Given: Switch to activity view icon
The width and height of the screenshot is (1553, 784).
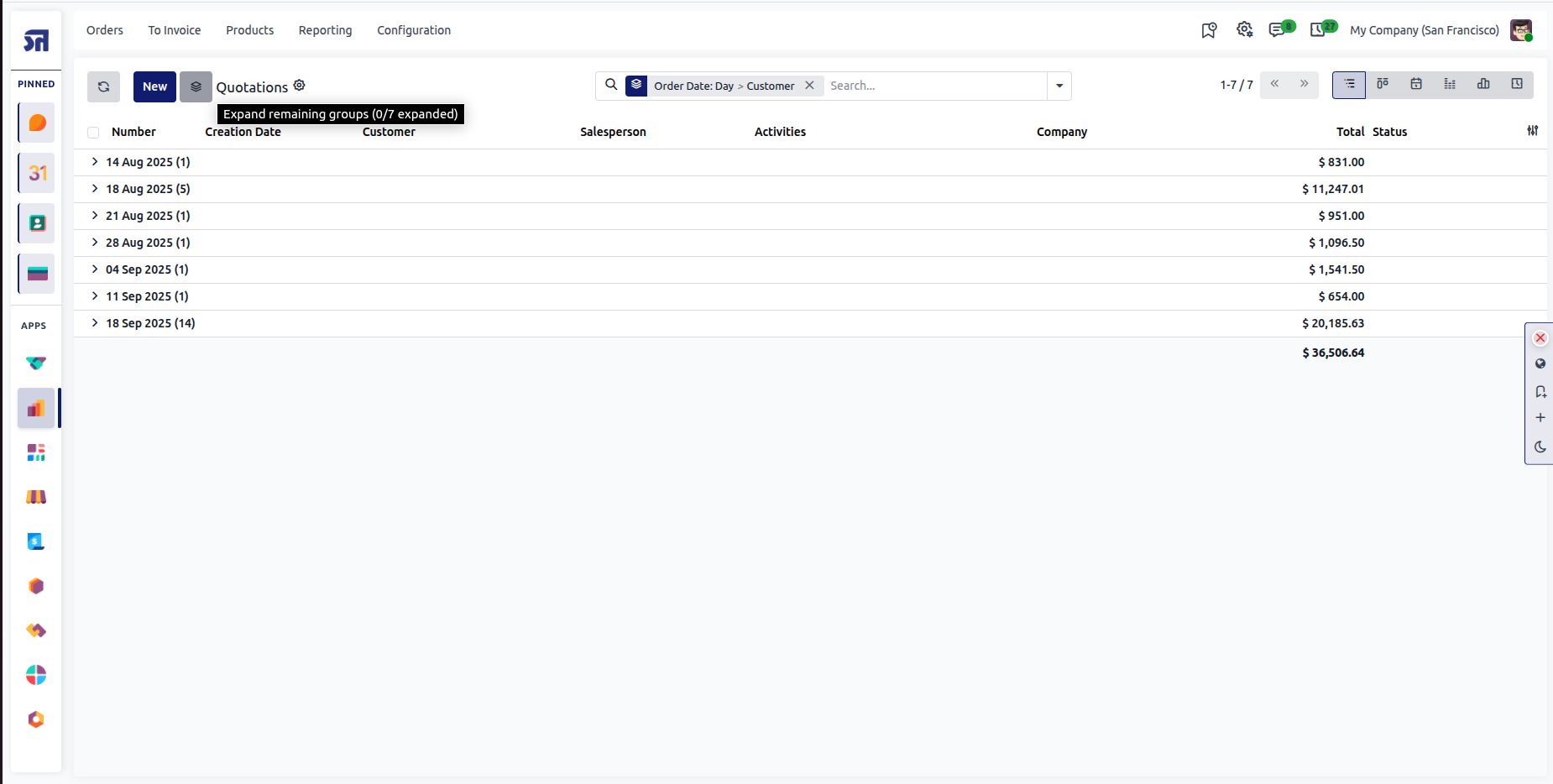Looking at the screenshot, I should pos(1517,85).
